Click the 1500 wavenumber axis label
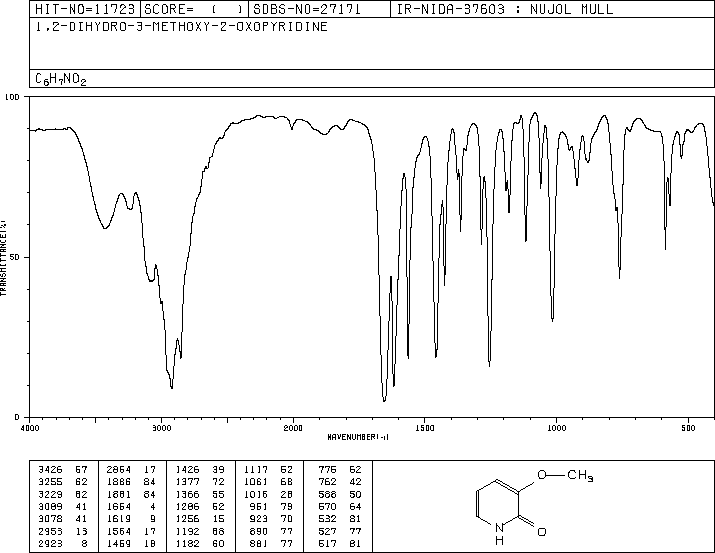Screen dimensions: 715x553 coord(425,428)
